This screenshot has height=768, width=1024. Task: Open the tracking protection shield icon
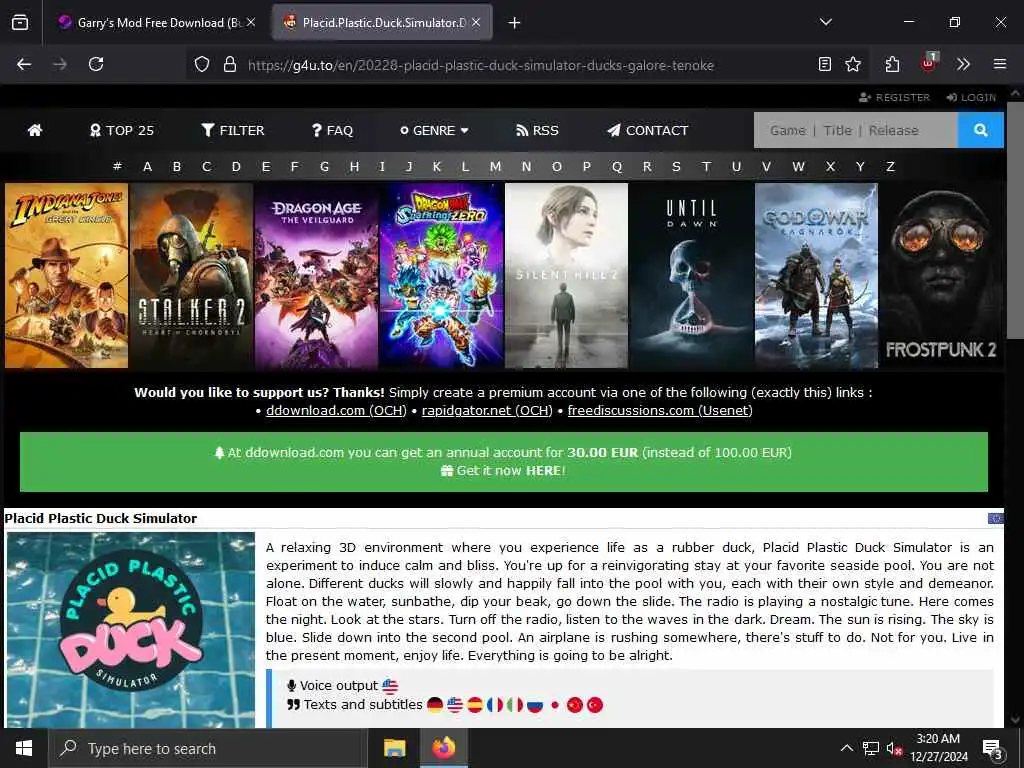pos(202,64)
